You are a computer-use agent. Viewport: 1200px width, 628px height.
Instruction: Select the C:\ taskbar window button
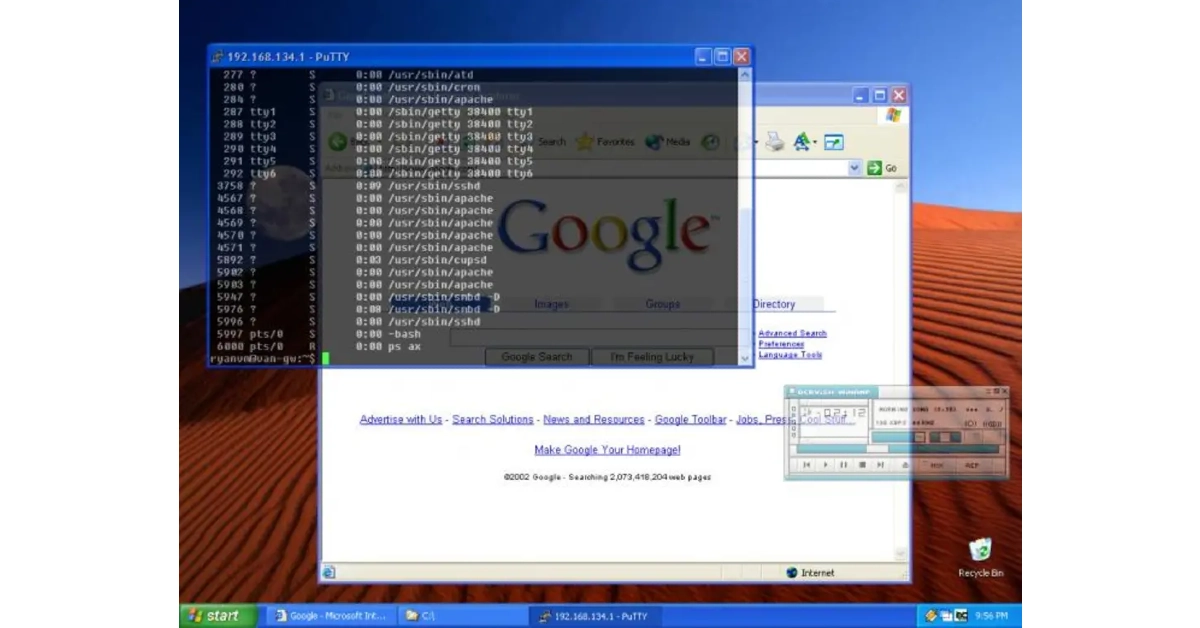click(458, 616)
